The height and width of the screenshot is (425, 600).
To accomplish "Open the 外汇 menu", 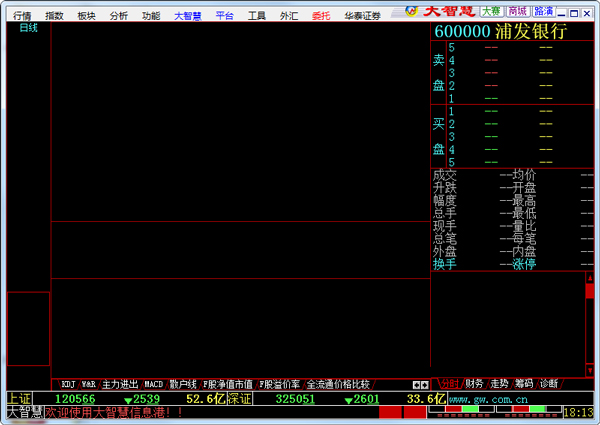I will point(289,16).
